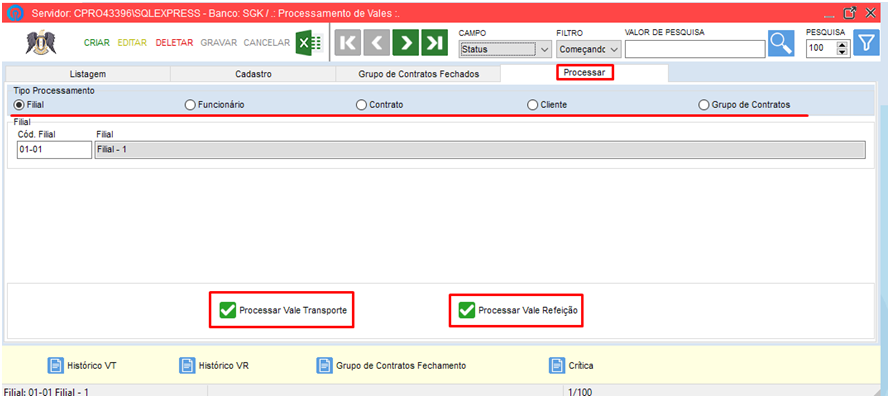Go to the first record

pyautogui.click(x=347, y=43)
